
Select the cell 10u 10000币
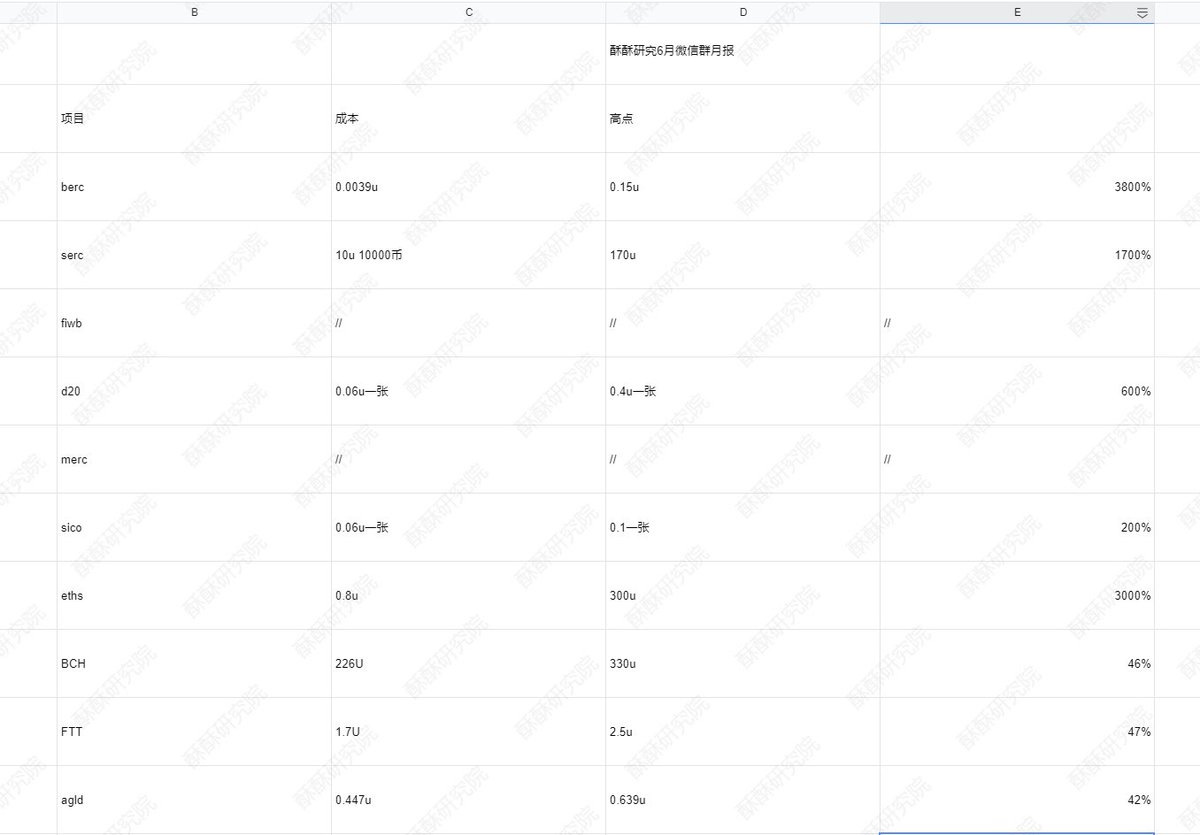[468, 255]
